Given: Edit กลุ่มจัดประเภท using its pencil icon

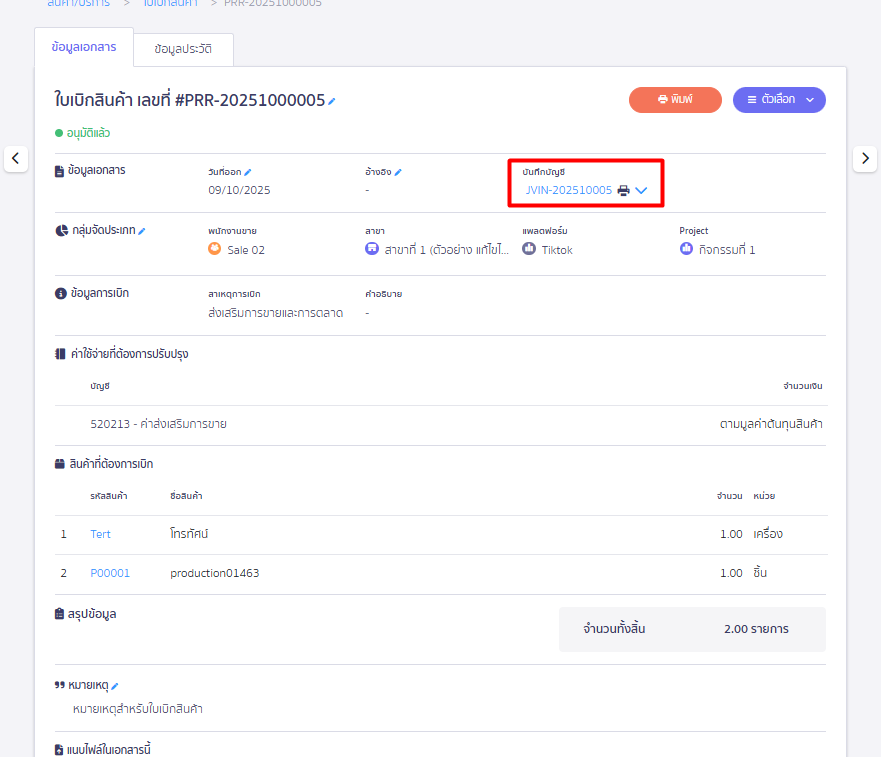Looking at the screenshot, I should 142,231.
